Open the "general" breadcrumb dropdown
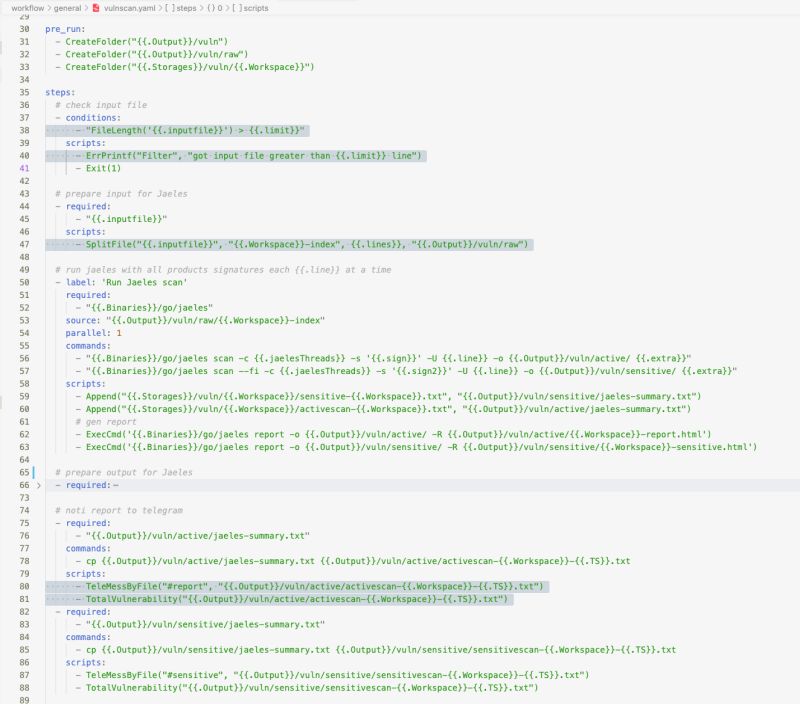The height and width of the screenshot is (704, 800). [x=67, y=8]
